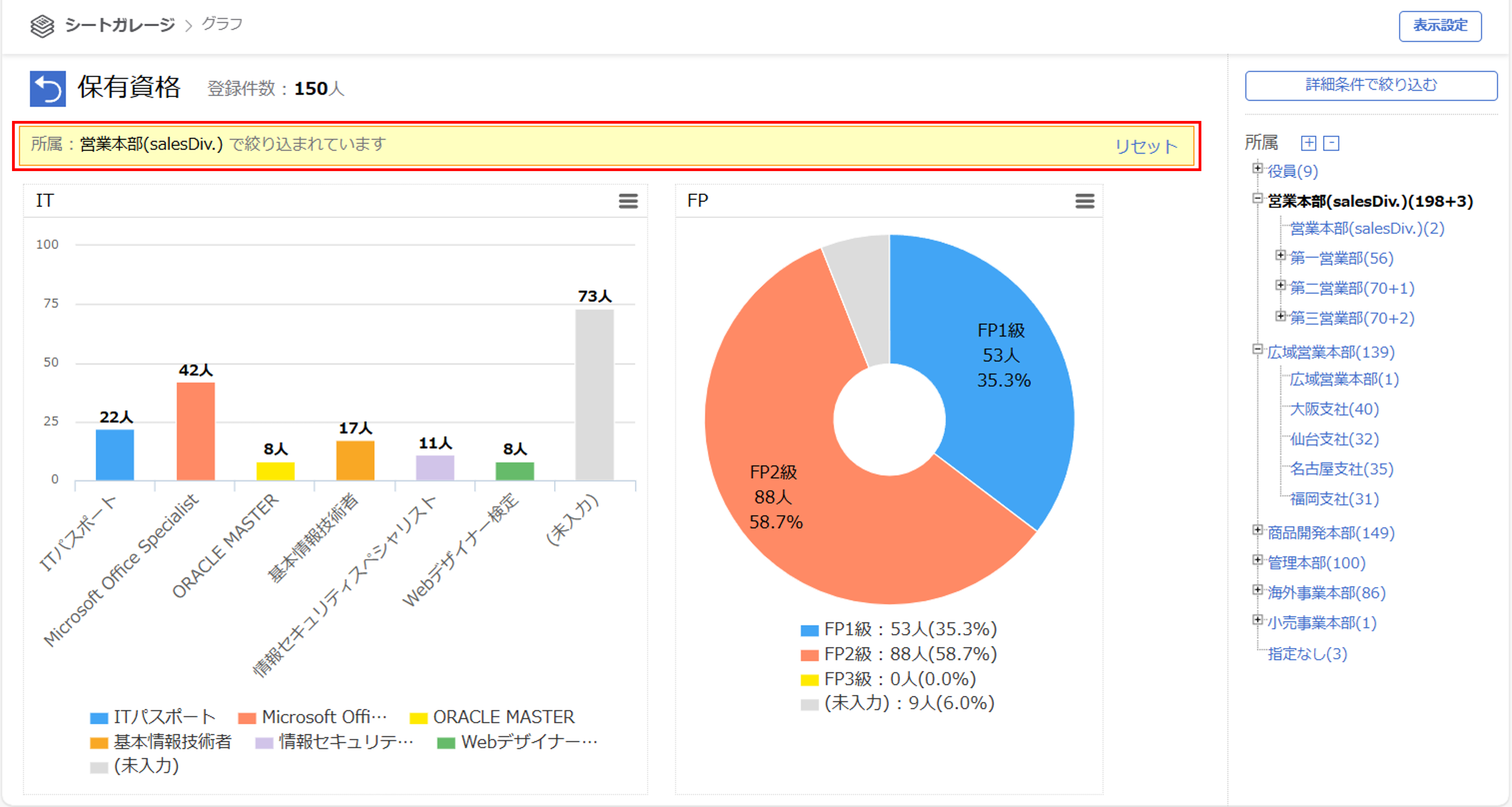The width and height of the screenshot is (1512, 807).
Task: Click リセット link to clear filter
Action: tap(1145, 146)
